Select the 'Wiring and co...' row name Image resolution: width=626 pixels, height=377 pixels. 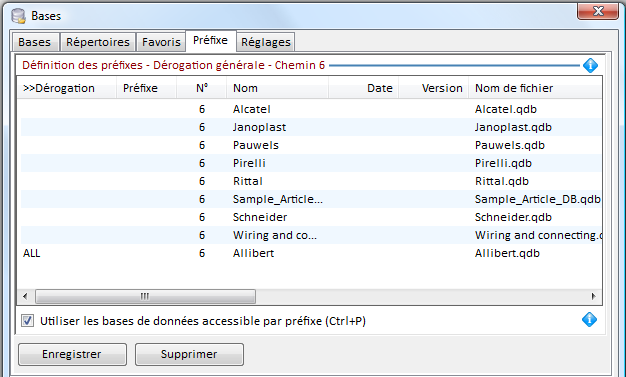[275, 235]
